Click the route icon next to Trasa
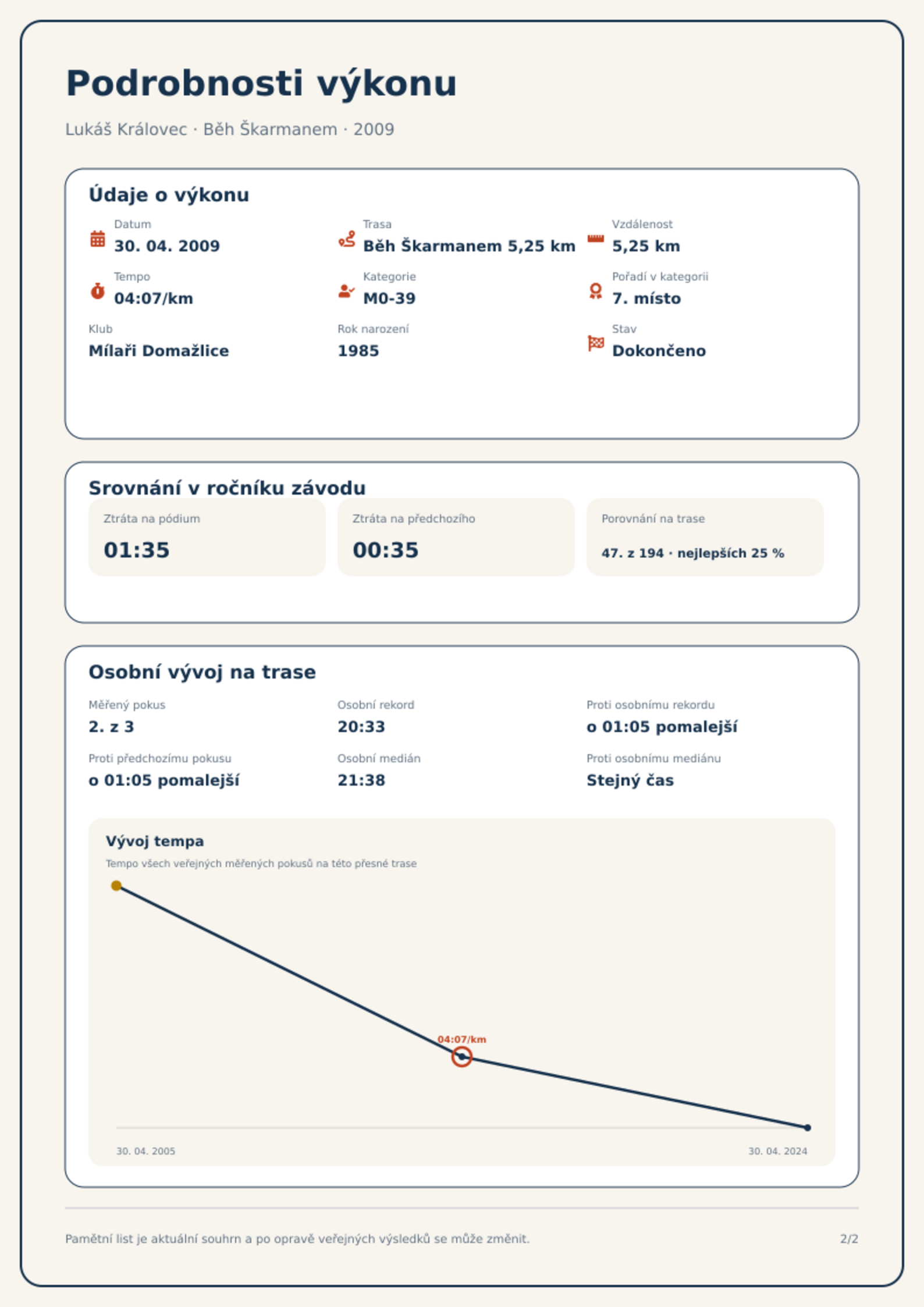The height and width of the screenshot is (1307, 924). pyautogui.click(x=347, y=239)
